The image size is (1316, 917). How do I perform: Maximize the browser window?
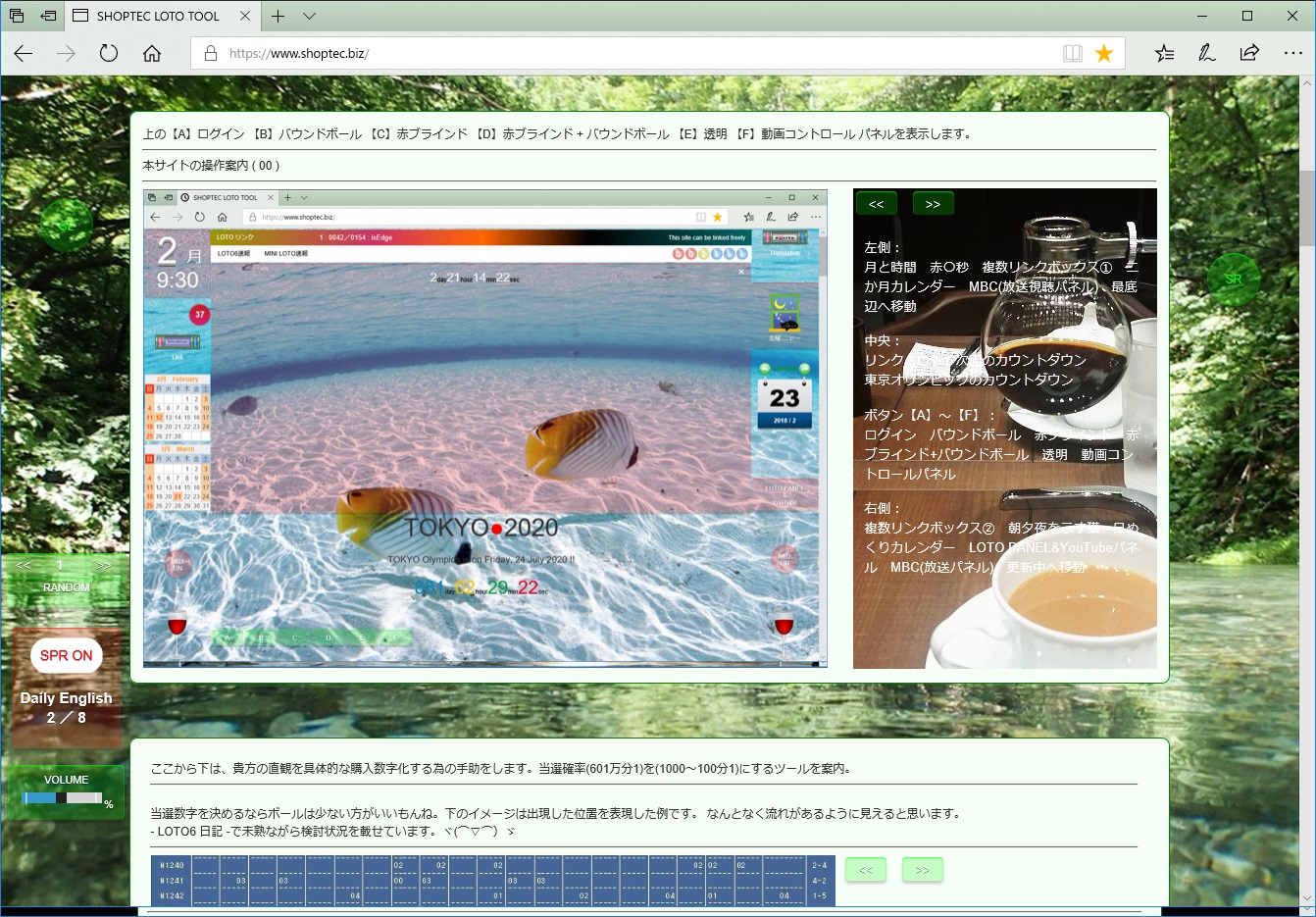[x=1247, y=16]
